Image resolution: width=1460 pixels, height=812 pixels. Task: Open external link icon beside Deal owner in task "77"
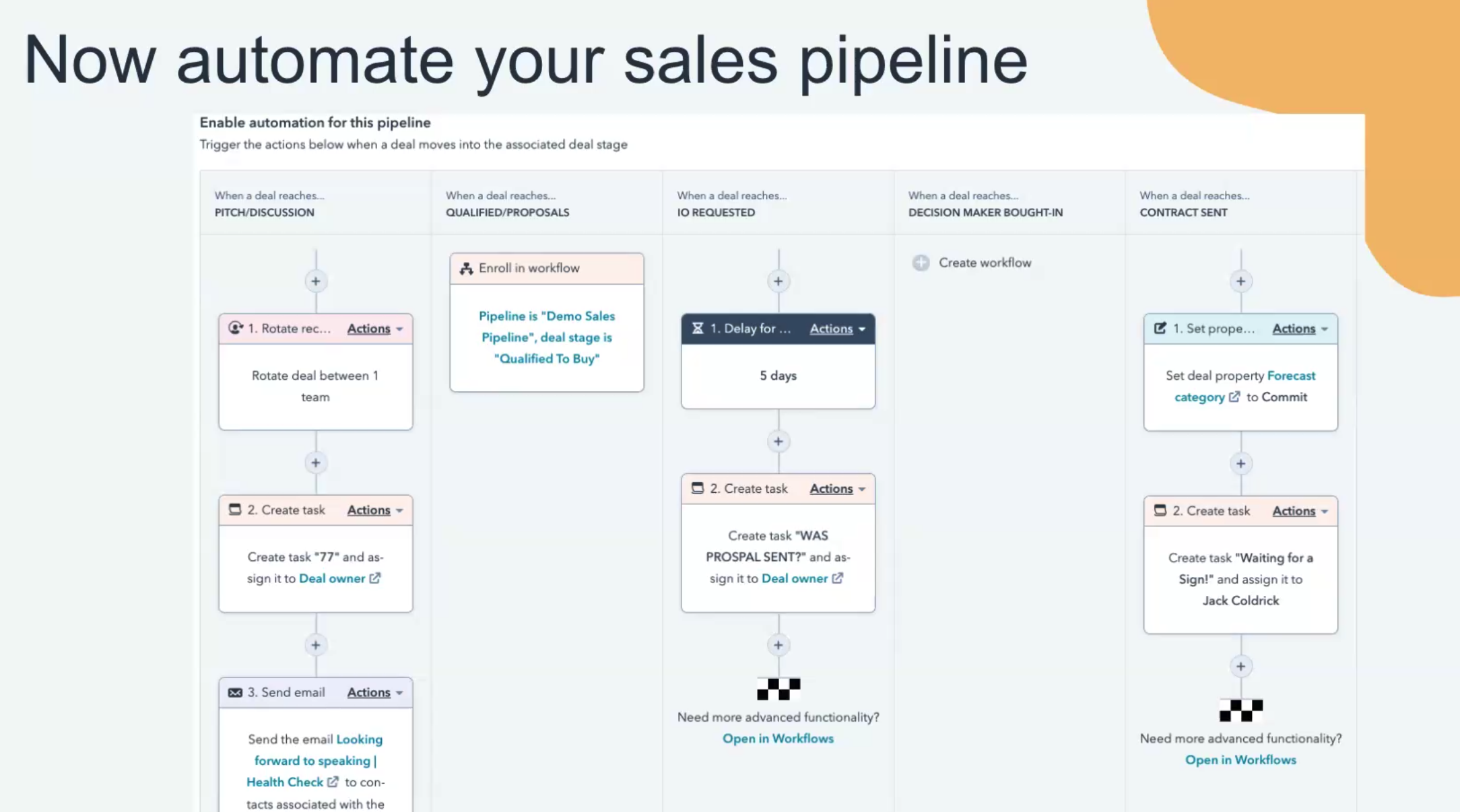(x=375, y=578)
